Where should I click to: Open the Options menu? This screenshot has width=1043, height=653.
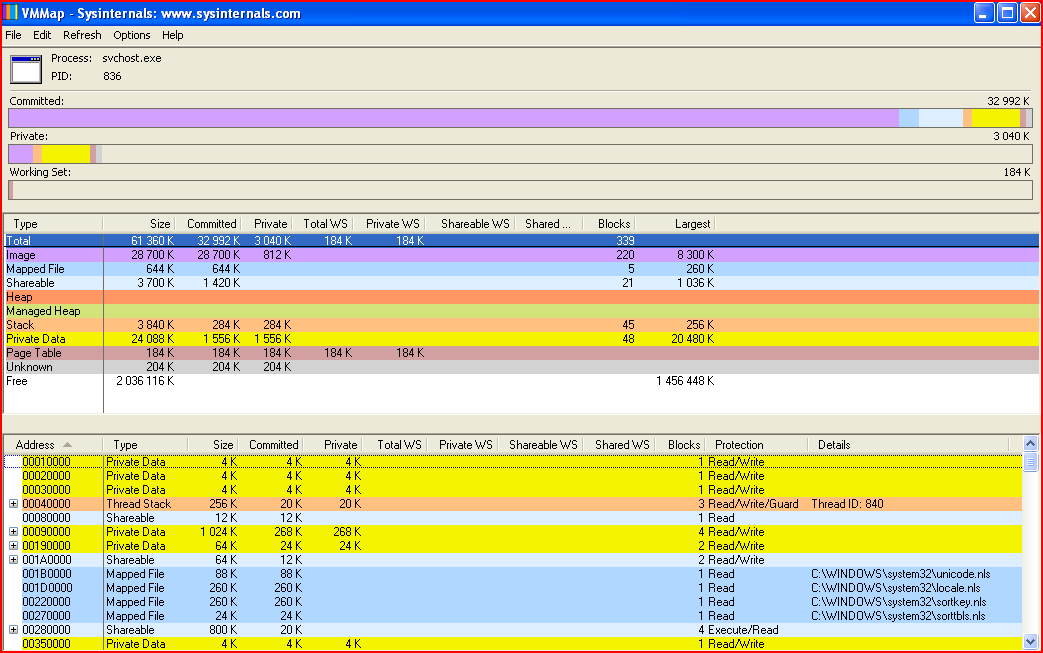(131, 35)
